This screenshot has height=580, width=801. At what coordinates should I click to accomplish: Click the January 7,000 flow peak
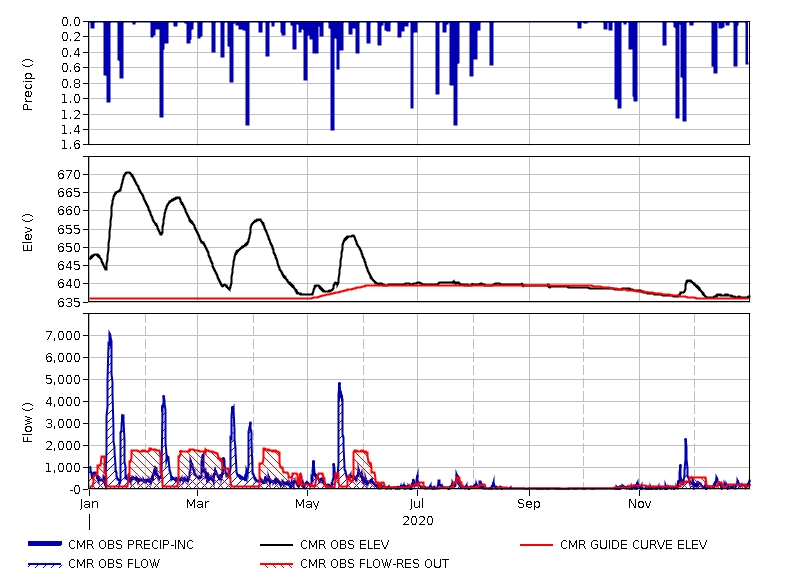point(109,333)
